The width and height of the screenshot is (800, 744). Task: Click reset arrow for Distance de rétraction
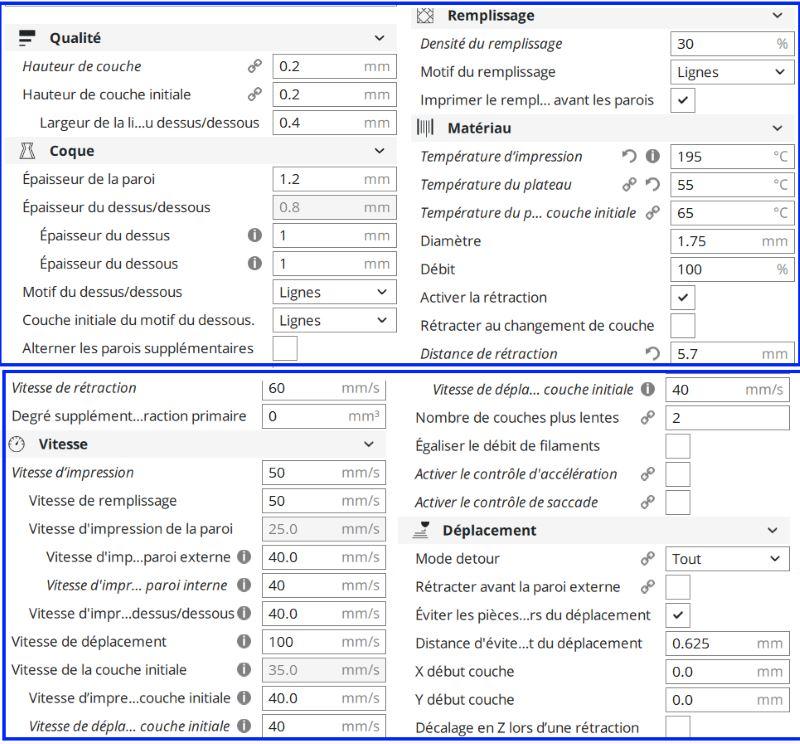pos(654,353)
